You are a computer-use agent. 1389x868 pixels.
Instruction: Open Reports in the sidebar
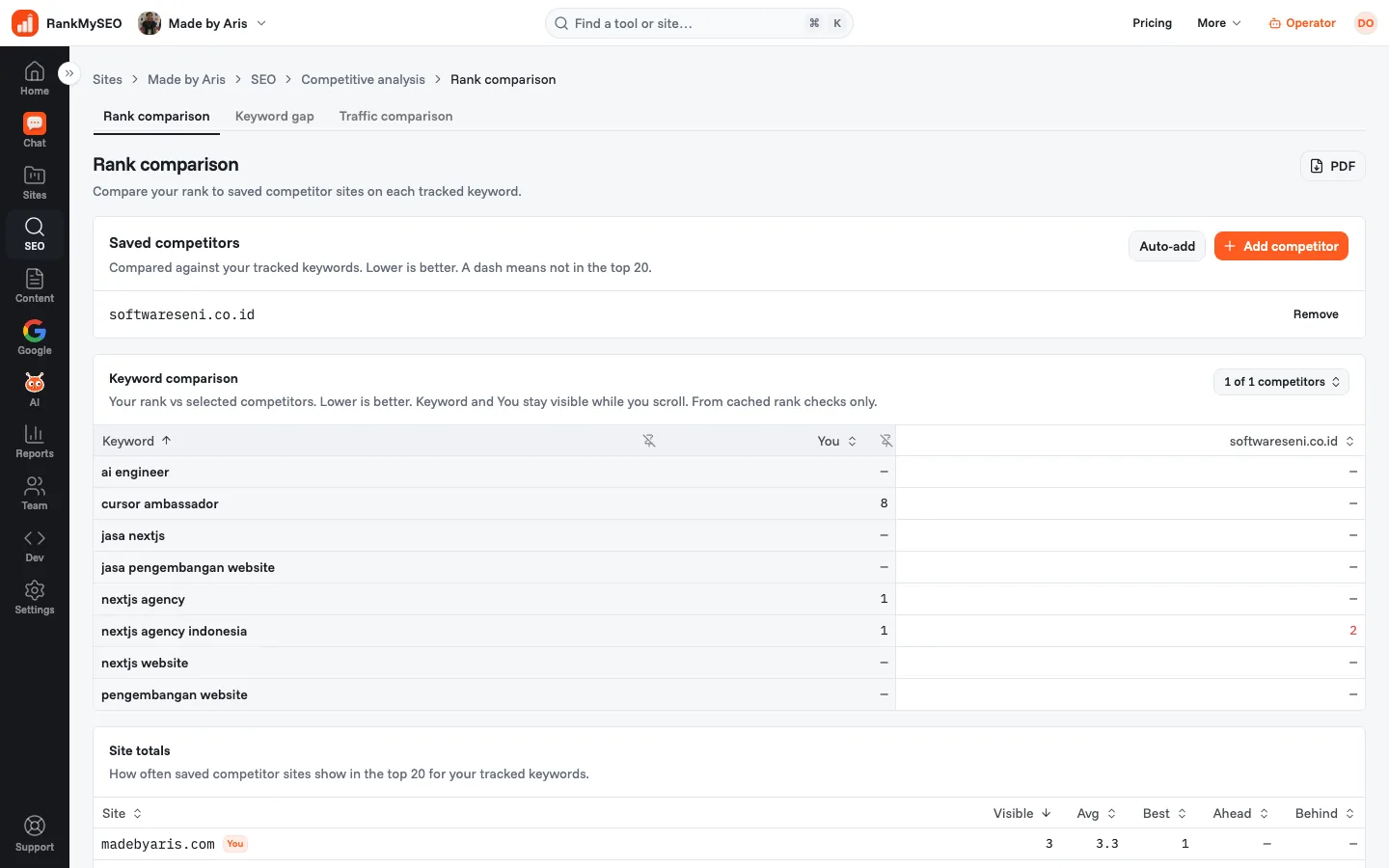35,442
